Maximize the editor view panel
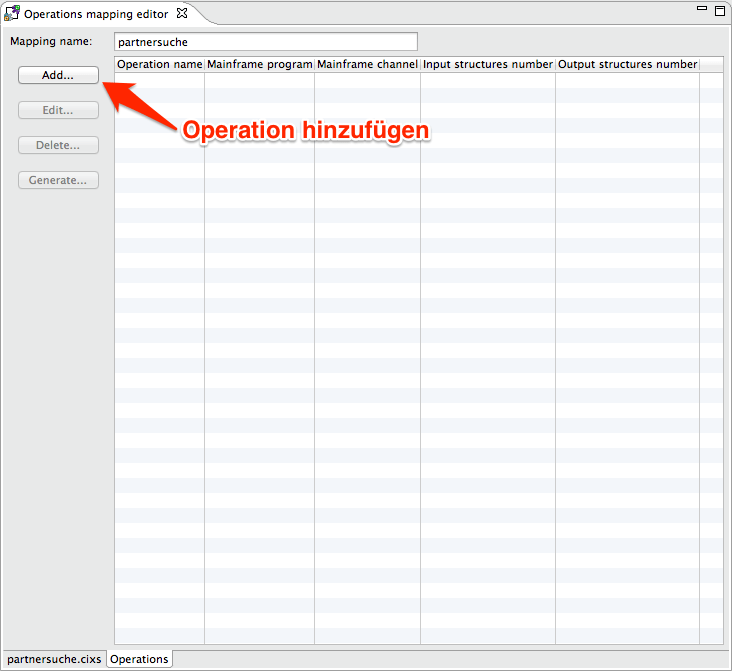732x671 pixels. 719,11
